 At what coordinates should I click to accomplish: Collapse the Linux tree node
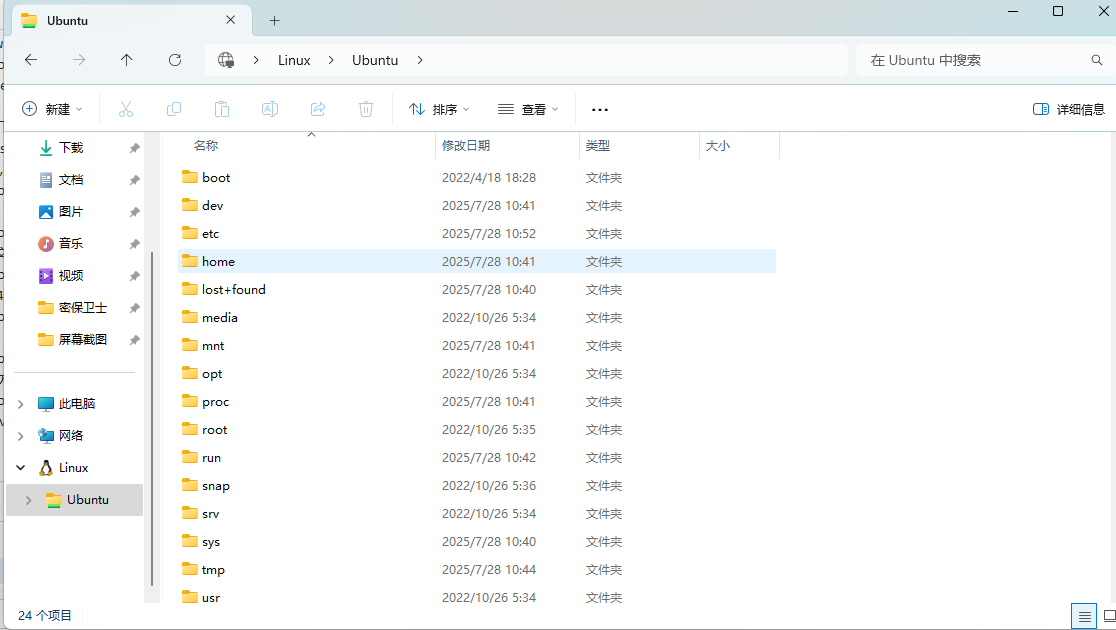(x=21, y=468)
